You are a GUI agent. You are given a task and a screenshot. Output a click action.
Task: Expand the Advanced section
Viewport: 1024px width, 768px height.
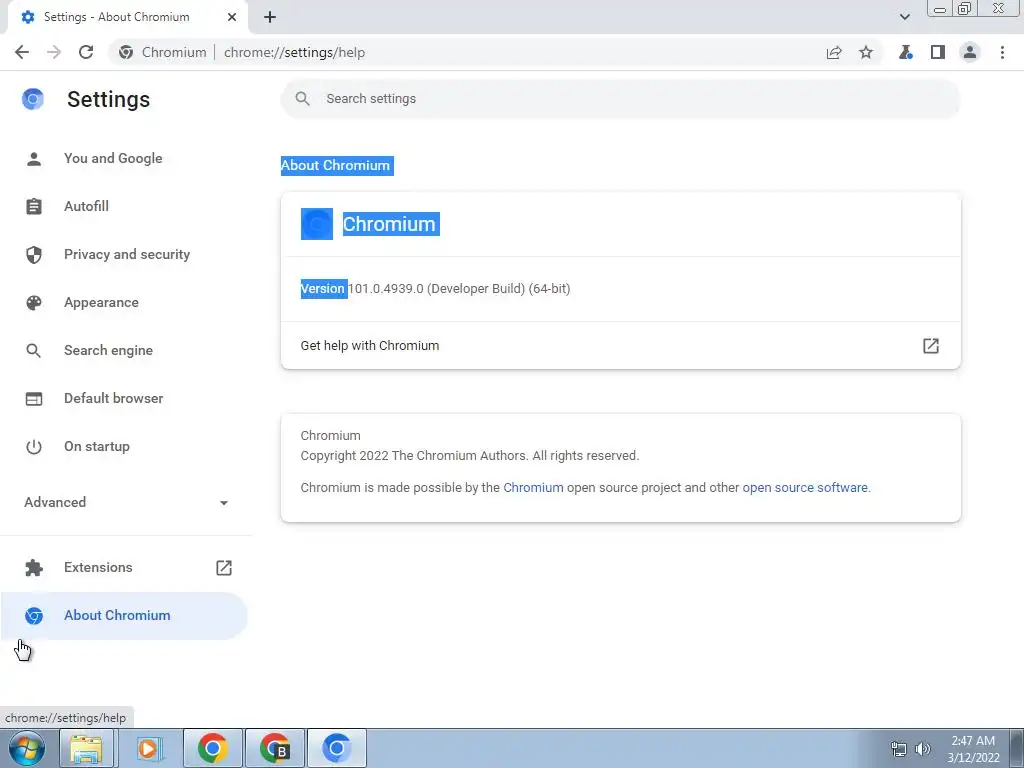pos(125,502)
